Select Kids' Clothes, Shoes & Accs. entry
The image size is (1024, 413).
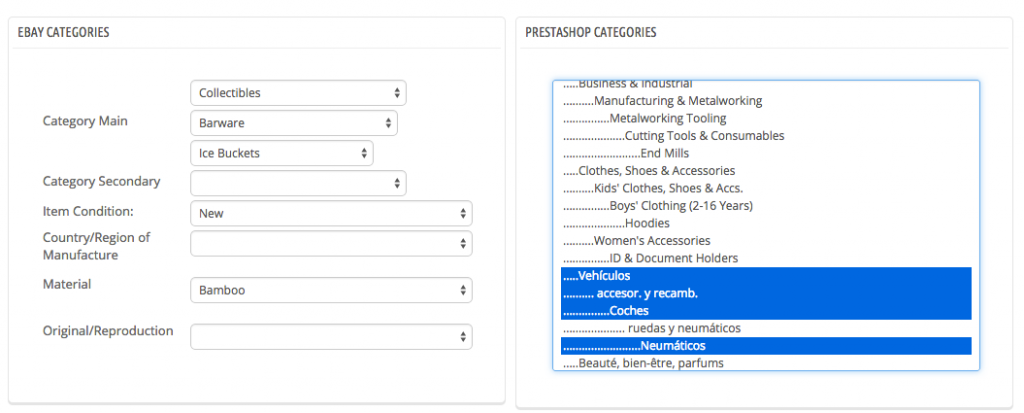766,188
